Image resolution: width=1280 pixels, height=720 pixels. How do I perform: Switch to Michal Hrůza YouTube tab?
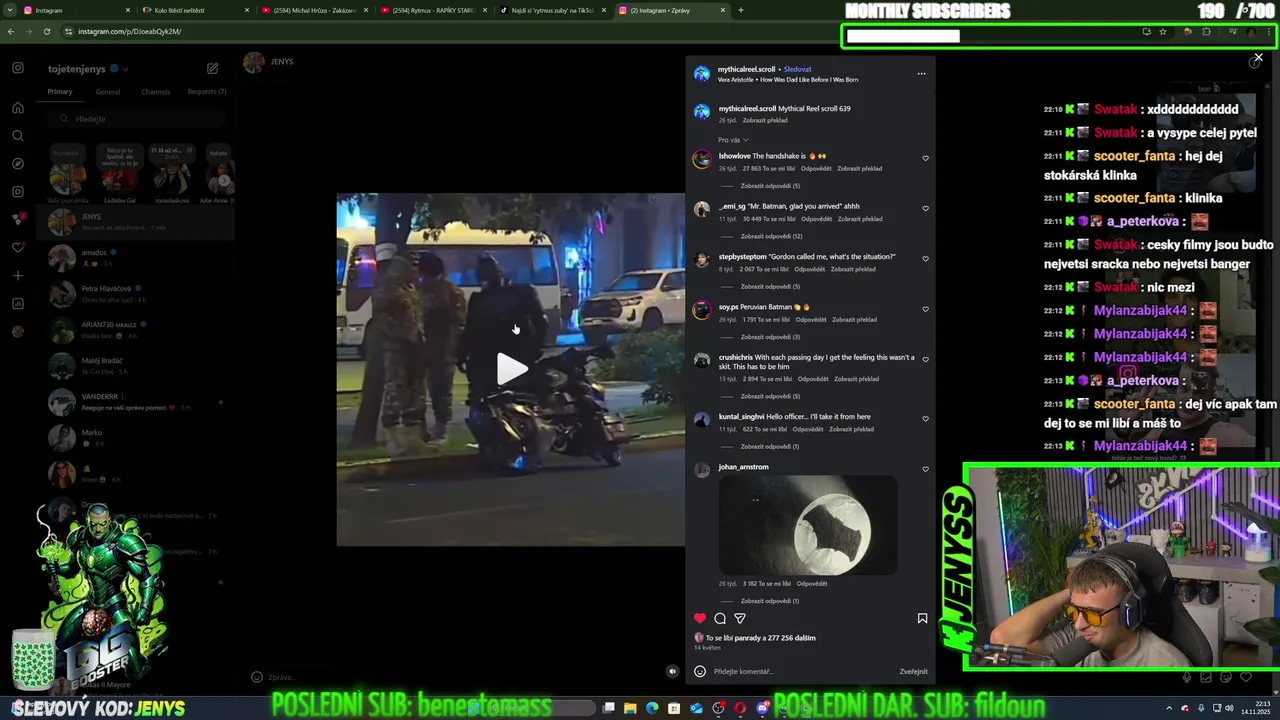point(315,10)
